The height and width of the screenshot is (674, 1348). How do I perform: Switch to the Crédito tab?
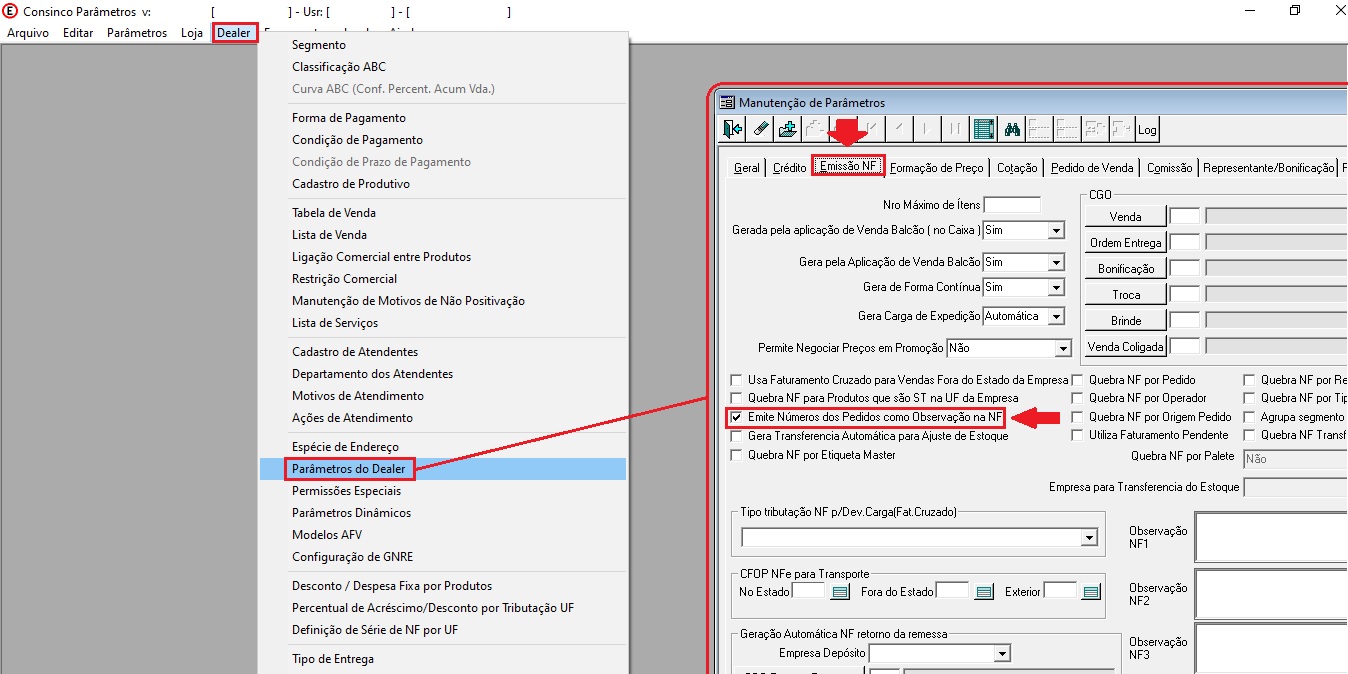click(789, 168)
